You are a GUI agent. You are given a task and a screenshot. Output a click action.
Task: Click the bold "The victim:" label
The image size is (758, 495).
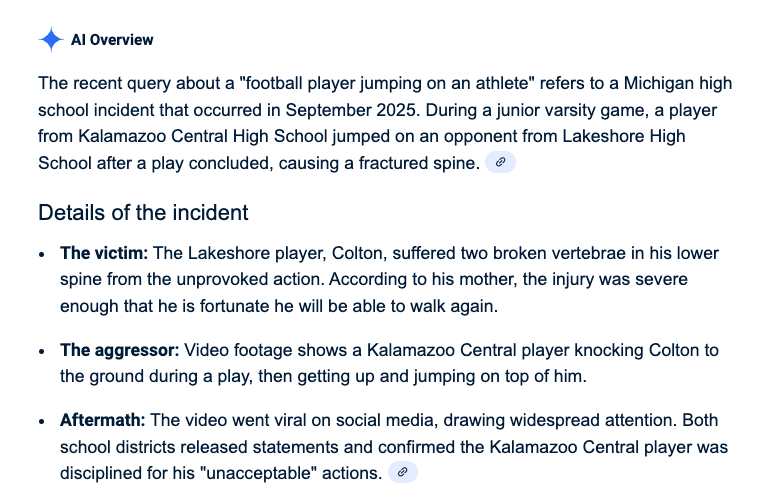(x=104, y=253)
